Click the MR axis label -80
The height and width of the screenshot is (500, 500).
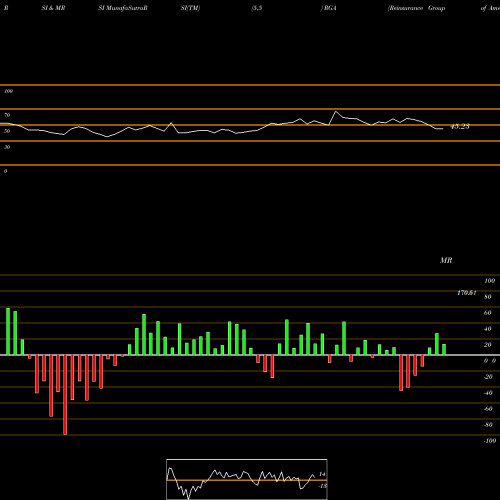(488, 425)
